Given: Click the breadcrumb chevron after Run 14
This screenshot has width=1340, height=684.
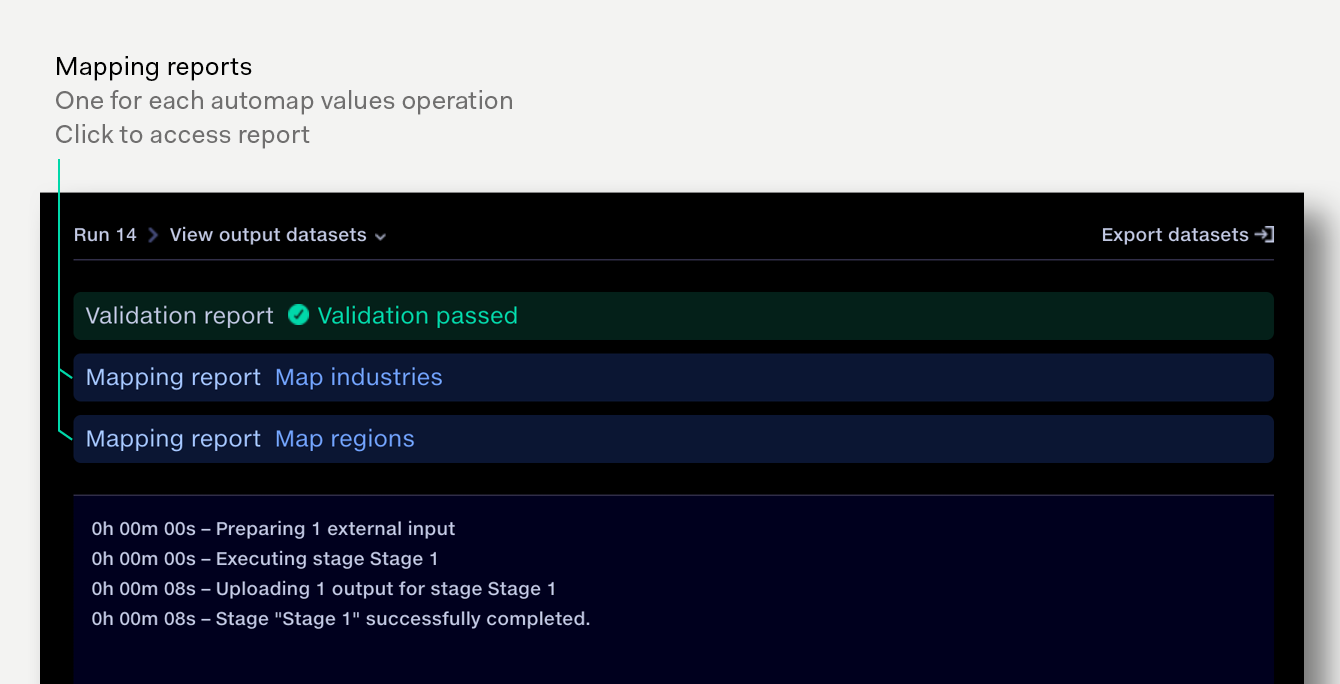Looking at the screenshot, I should pos(152,234).
